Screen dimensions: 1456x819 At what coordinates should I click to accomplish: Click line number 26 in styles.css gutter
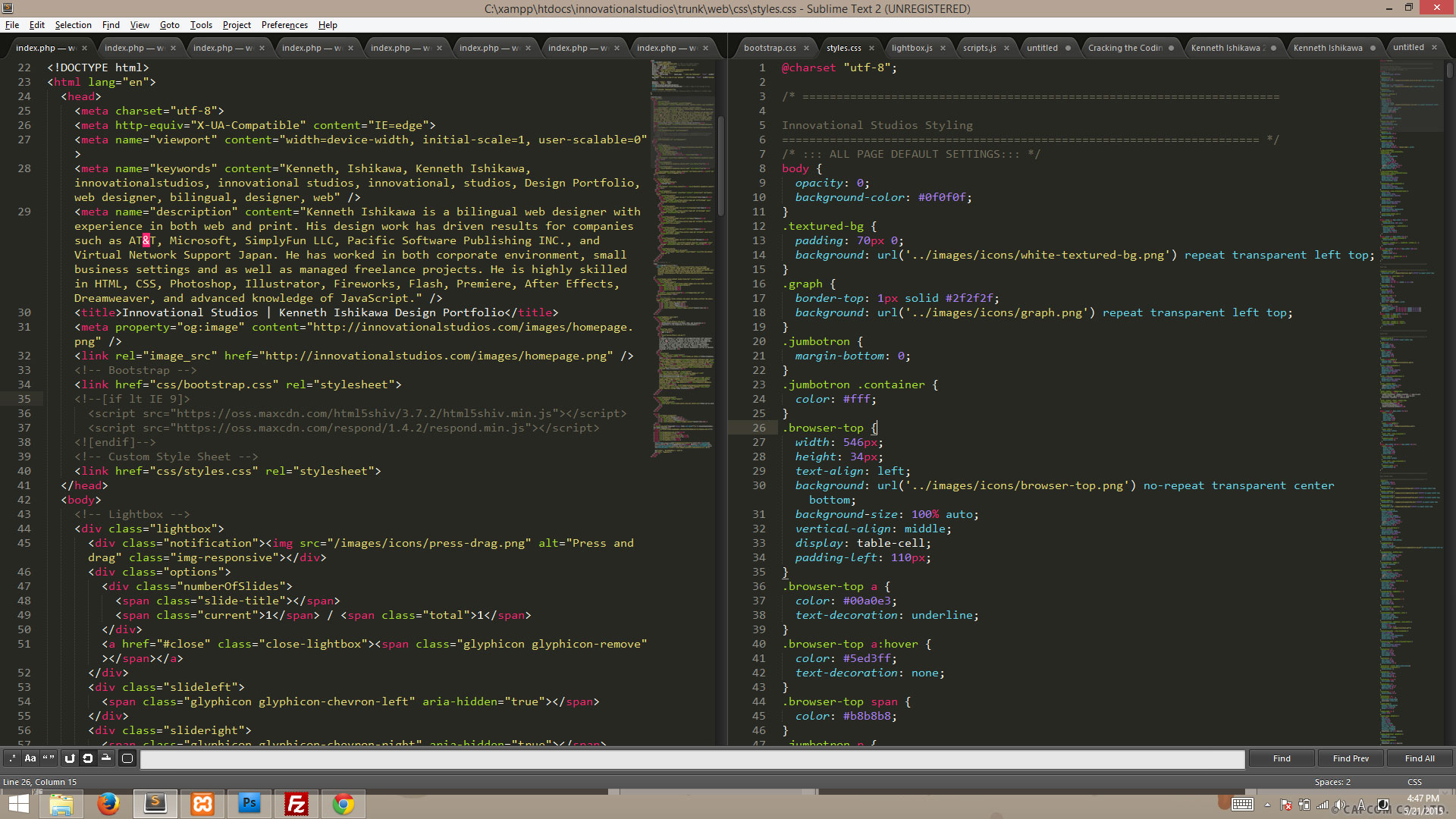click(758, 428)
